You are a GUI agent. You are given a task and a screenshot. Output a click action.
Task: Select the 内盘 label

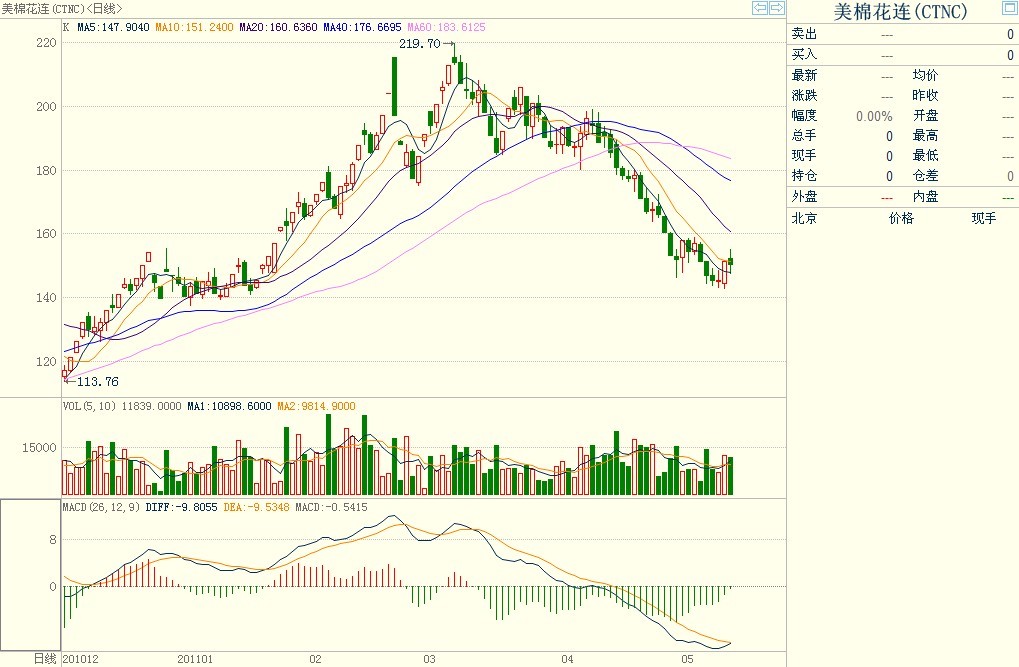coord(925,196)
